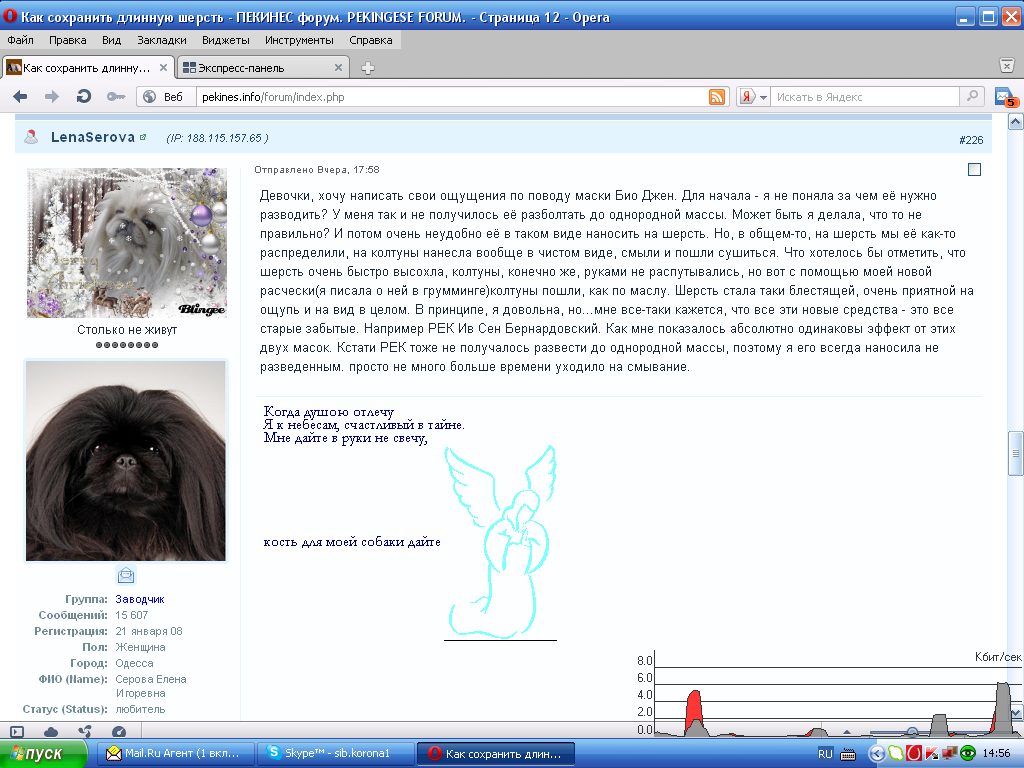Click the green eye icon in the system tray

point(968,754)
